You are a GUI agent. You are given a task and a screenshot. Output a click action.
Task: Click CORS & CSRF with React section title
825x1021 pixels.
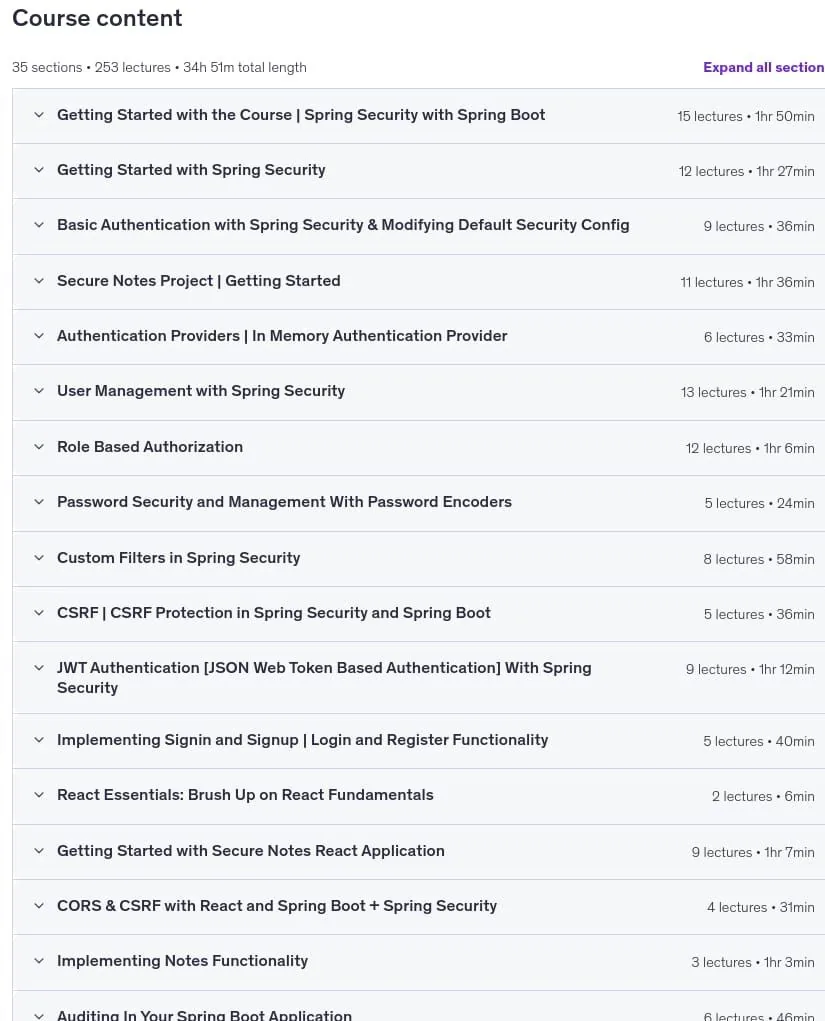[x=277, y=906]
